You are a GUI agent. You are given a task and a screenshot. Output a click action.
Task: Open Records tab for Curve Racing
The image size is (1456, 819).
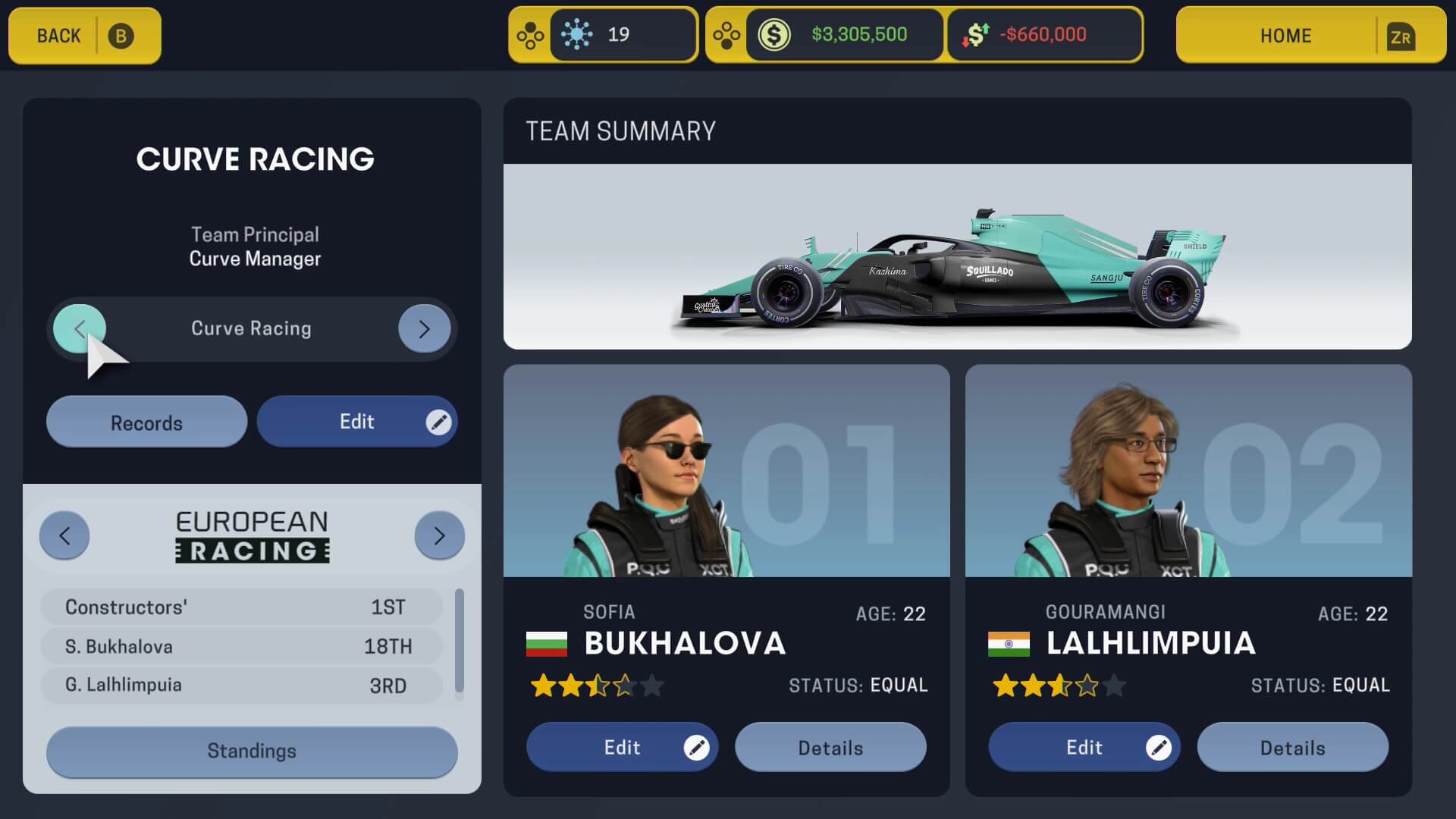pyautogui.click(x=146, y=421)
